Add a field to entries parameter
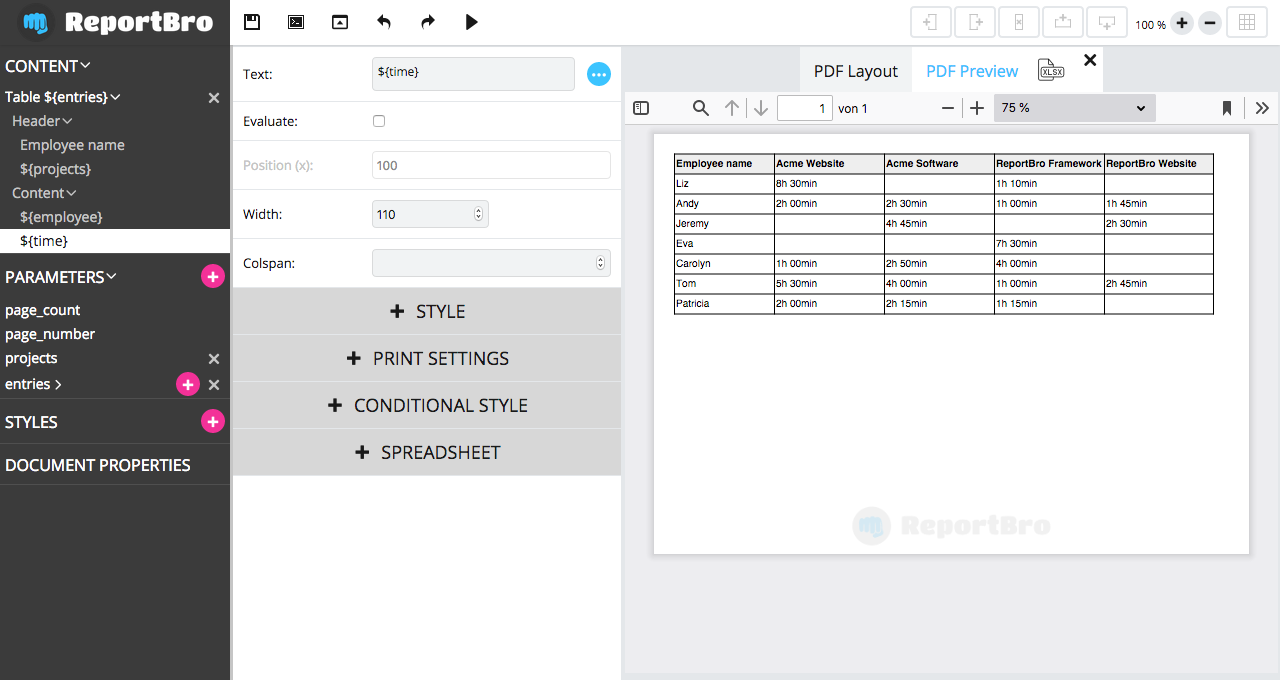The width and height of the screenshot is (1280, 680). [x=187, y=384]
